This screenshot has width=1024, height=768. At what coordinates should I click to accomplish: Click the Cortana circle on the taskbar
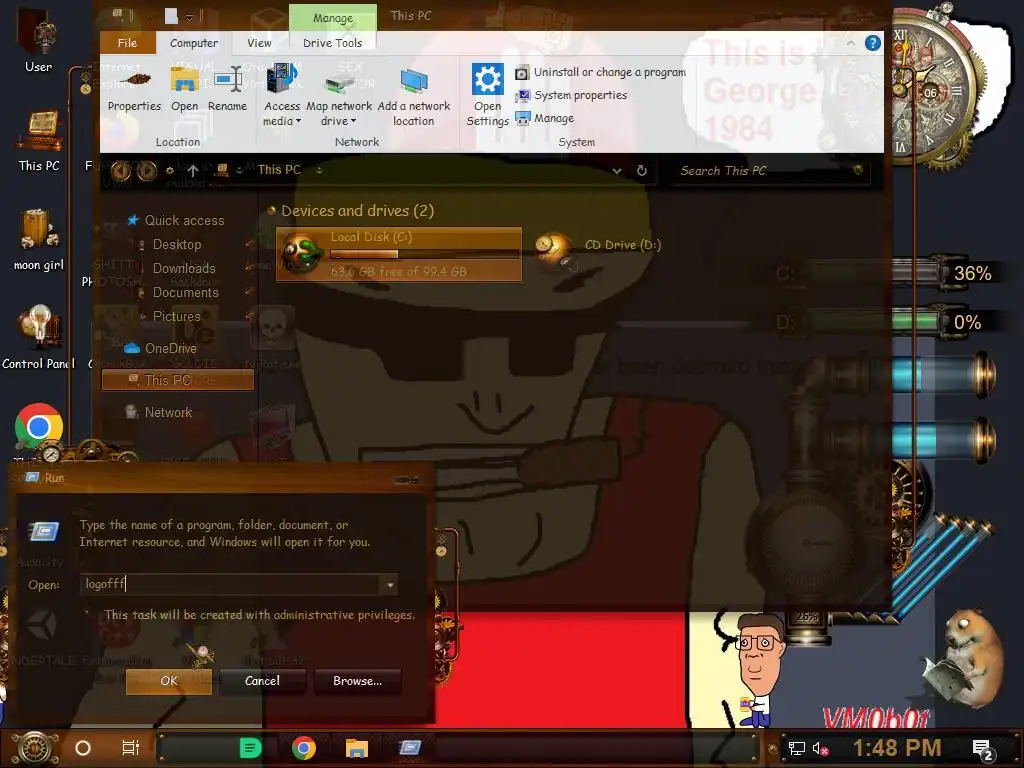(83, 748)
